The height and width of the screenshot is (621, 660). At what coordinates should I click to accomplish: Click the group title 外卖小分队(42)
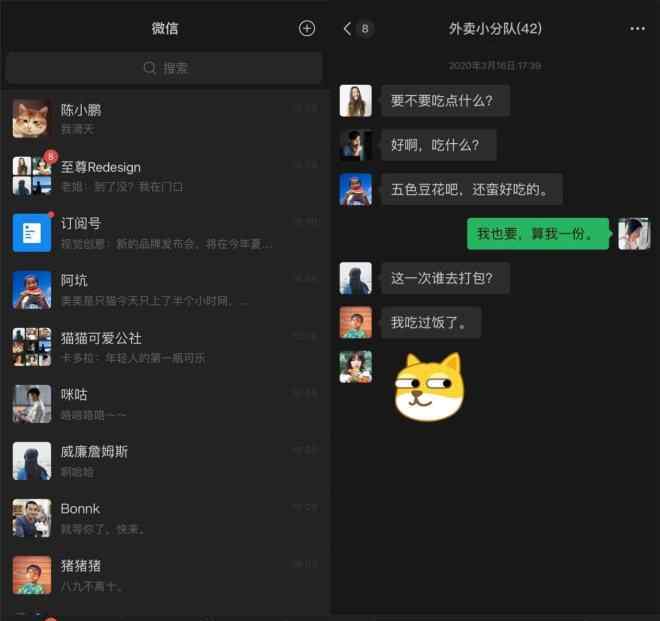click(x=495, y=29)
